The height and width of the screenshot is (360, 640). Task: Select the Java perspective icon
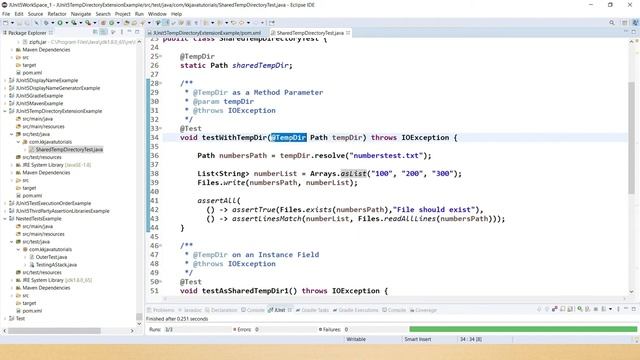pyautogui.click(x=635, y=23)
